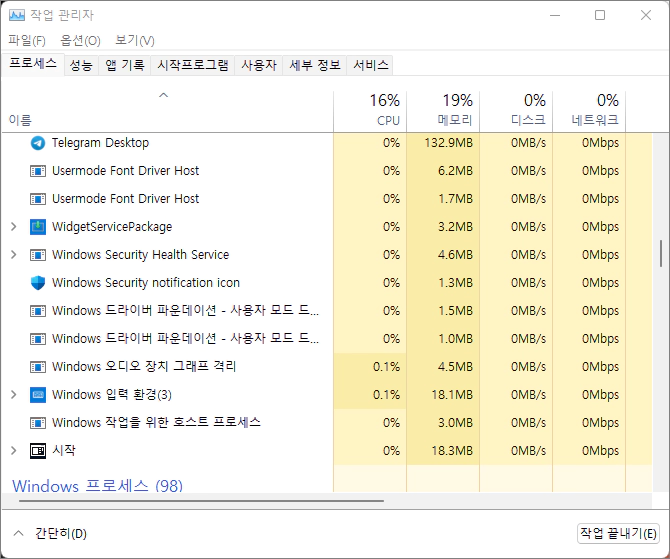670x559 pixels.
Task: Select the WidgetServicePackage process name
Action: point(112,227)
